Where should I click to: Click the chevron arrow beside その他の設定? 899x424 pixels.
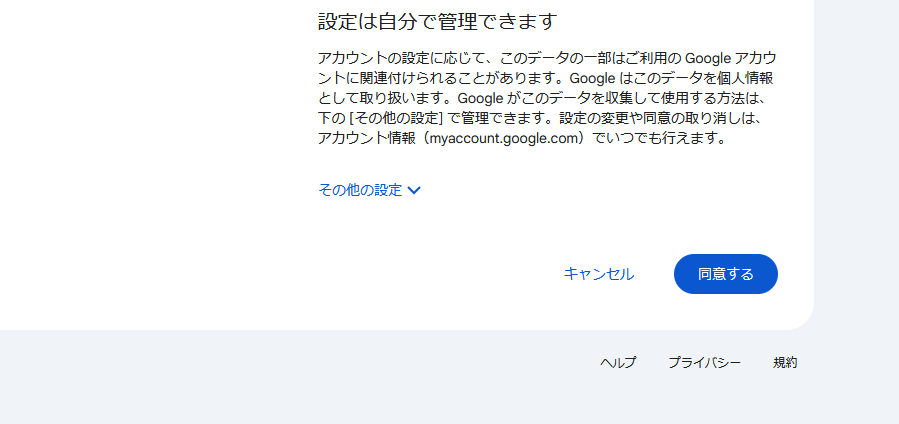pos(415,190)
